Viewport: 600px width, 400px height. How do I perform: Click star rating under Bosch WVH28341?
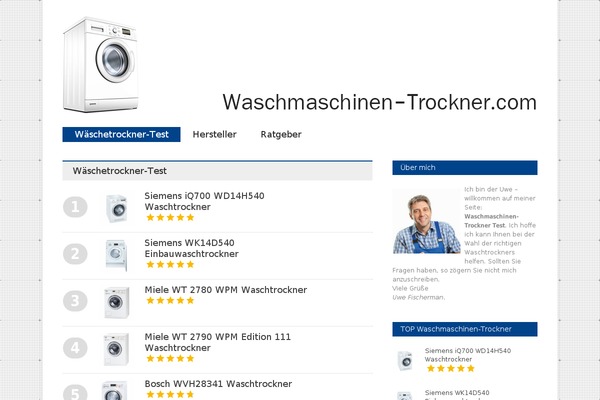coord(170,395)
